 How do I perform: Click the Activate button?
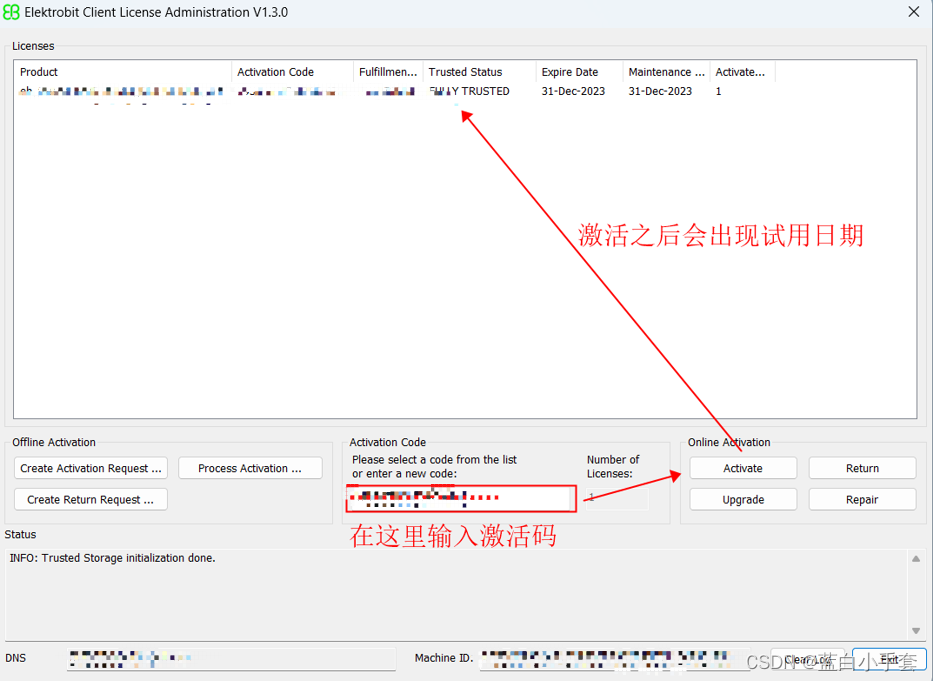click(x=743, y=468)
